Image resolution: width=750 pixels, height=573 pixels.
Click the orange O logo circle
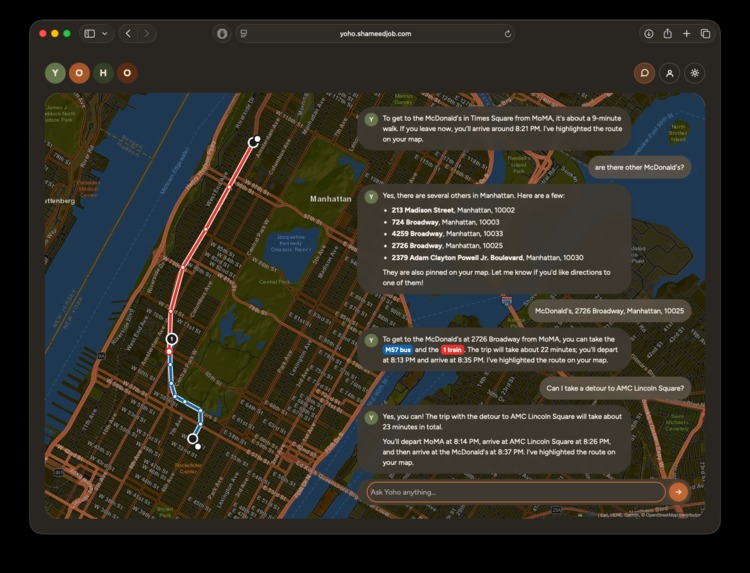point(79,73)
